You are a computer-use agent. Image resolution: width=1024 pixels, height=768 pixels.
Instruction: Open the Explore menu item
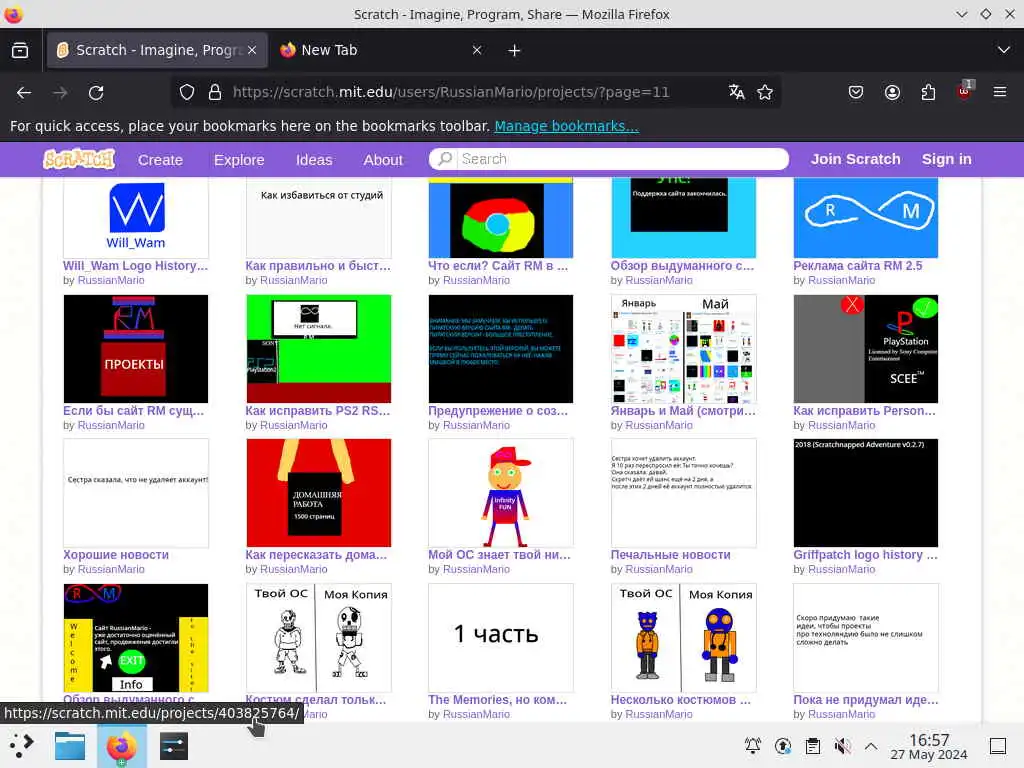click(239, 160)
